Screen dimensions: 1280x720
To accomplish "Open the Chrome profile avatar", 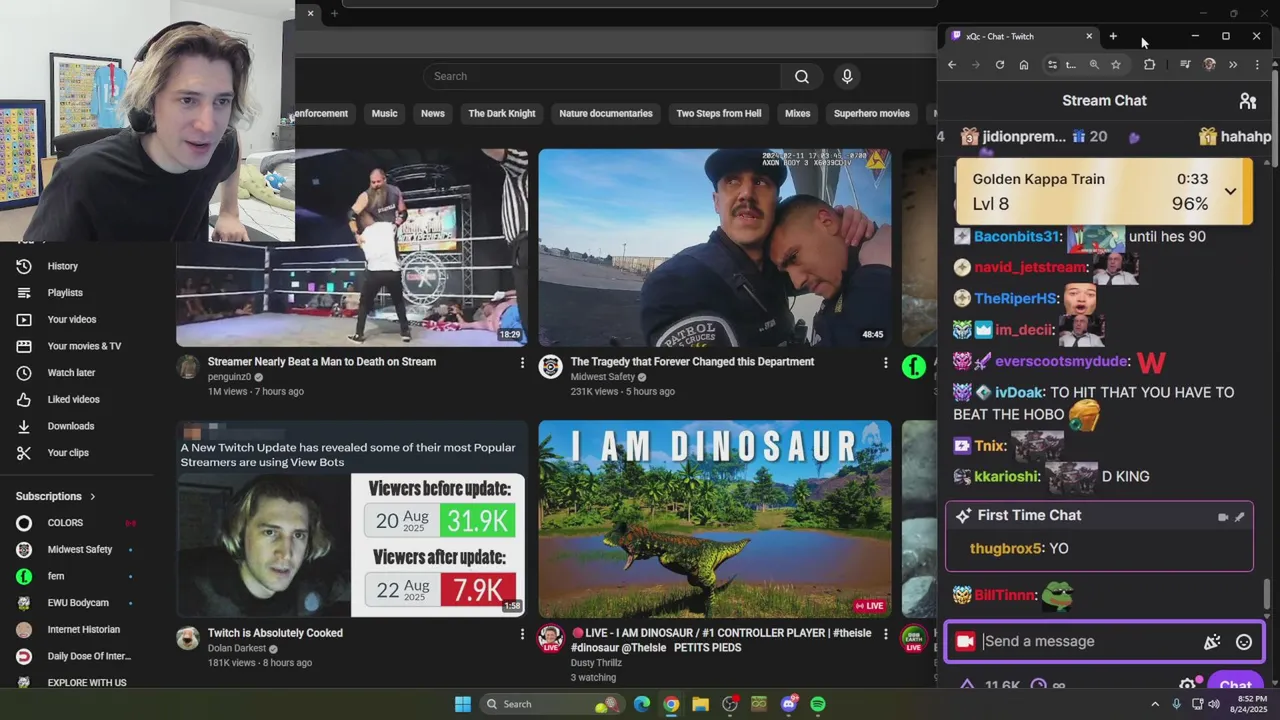I will tap(1209, 65).
